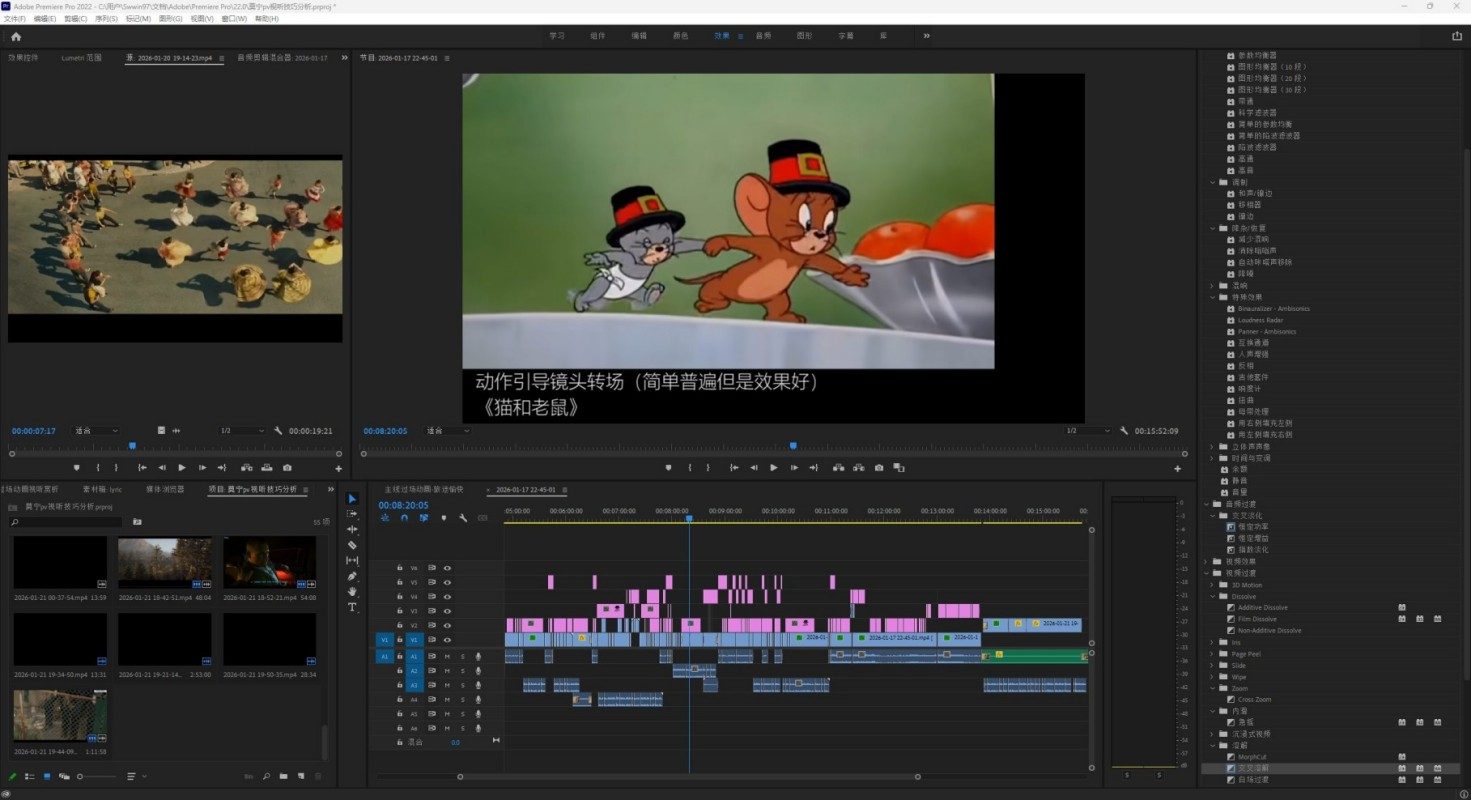
Task: Expand the Page Peel effects folder
Action: coord(1213,654)
